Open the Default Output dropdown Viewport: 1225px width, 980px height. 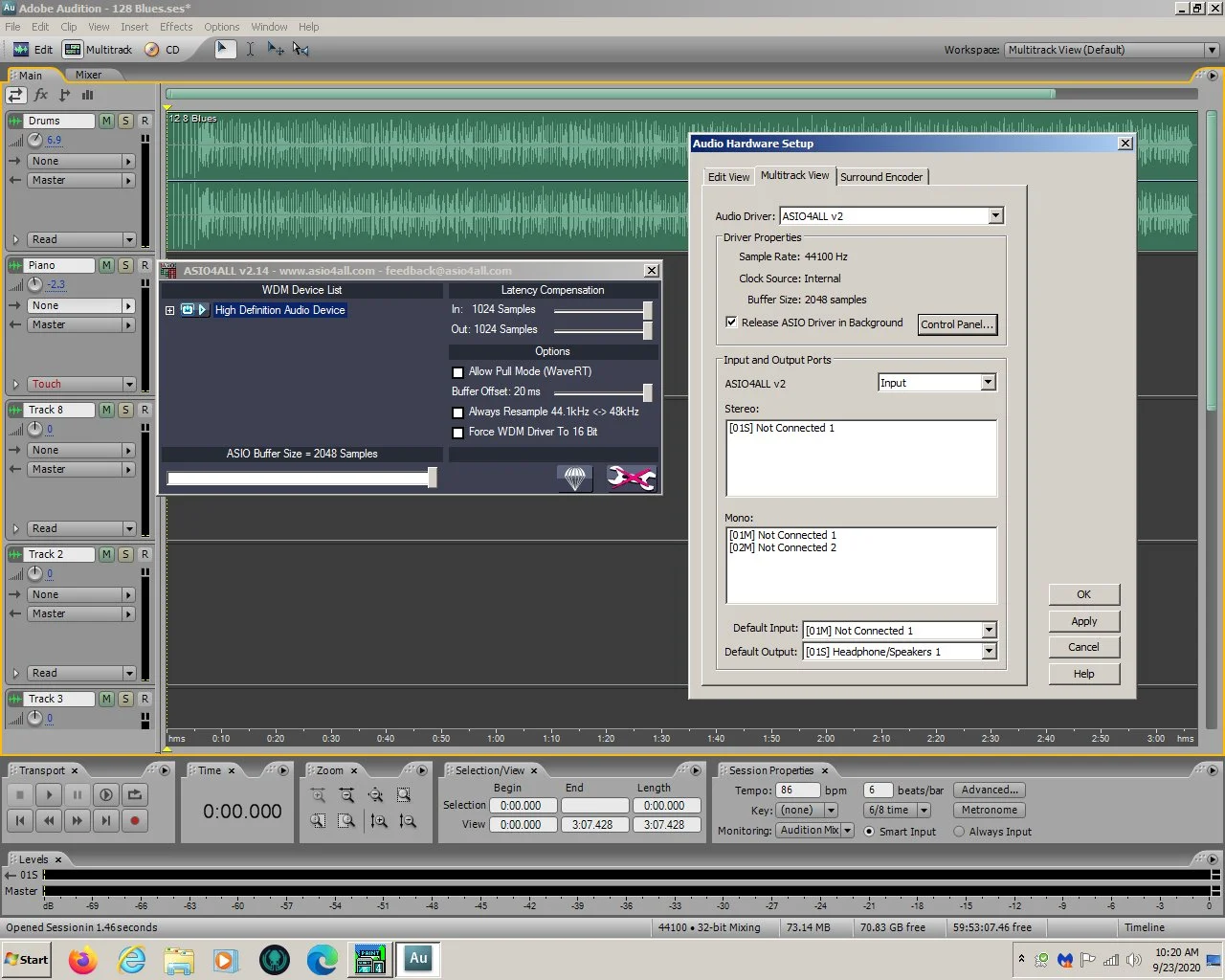pyautogui.click(x=989, y=652)
